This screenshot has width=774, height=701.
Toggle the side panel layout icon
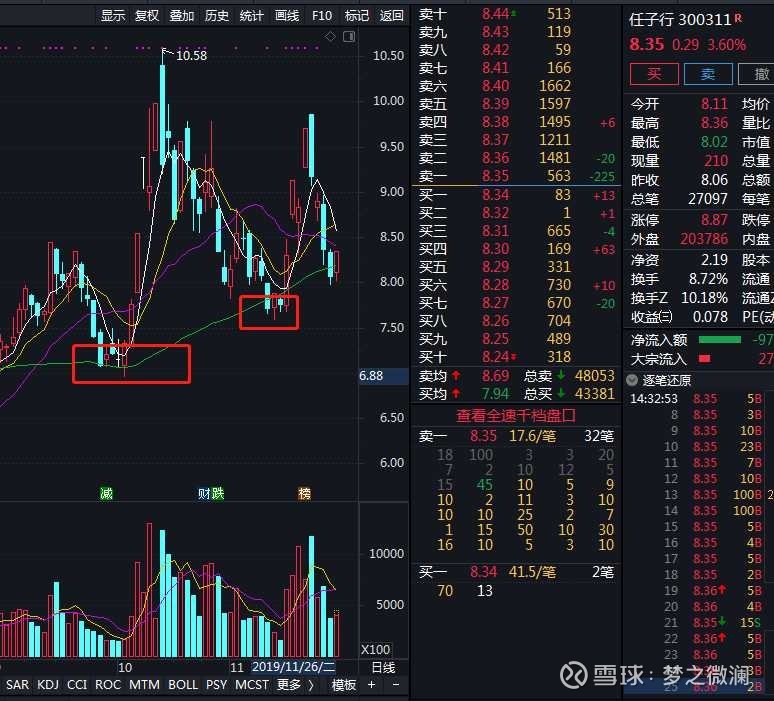(x=347, y=37)
